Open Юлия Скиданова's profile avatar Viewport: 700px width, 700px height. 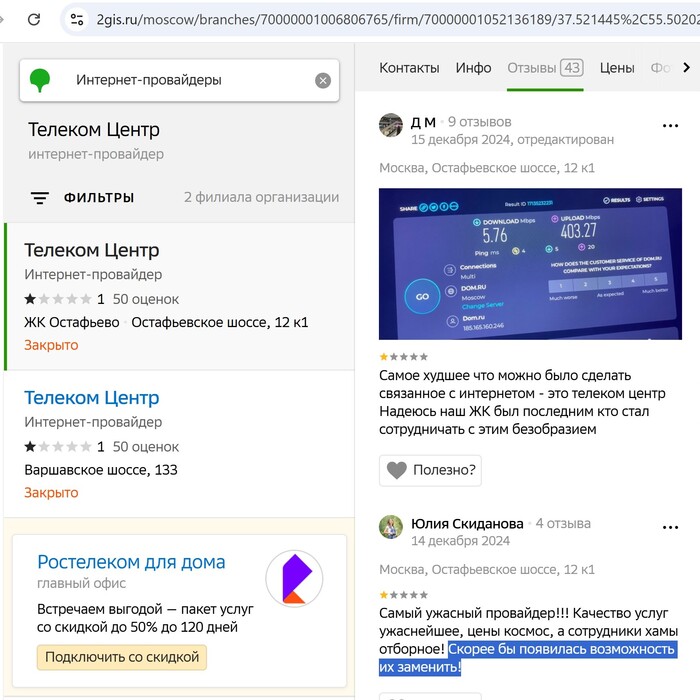tap(391, 526)
